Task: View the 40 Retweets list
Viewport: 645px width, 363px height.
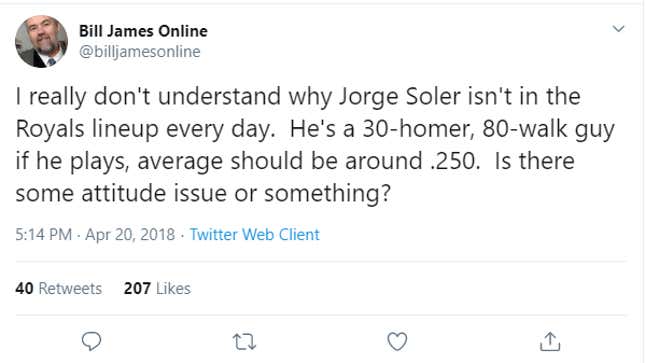Action: (x=58, y=288)
